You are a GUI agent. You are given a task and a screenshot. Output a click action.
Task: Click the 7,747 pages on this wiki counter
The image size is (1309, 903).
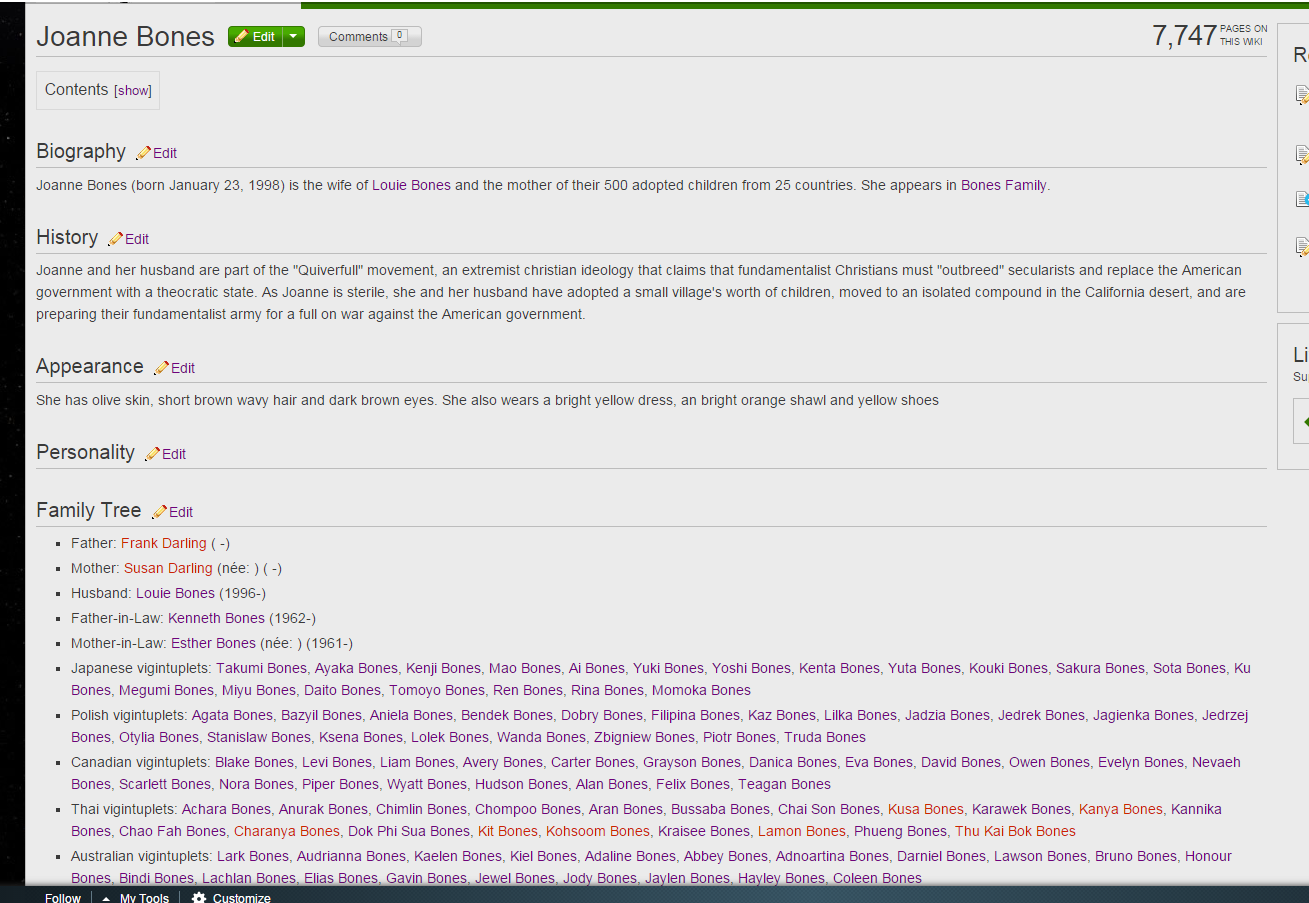pyautogui.click(x=1209, y=36)
